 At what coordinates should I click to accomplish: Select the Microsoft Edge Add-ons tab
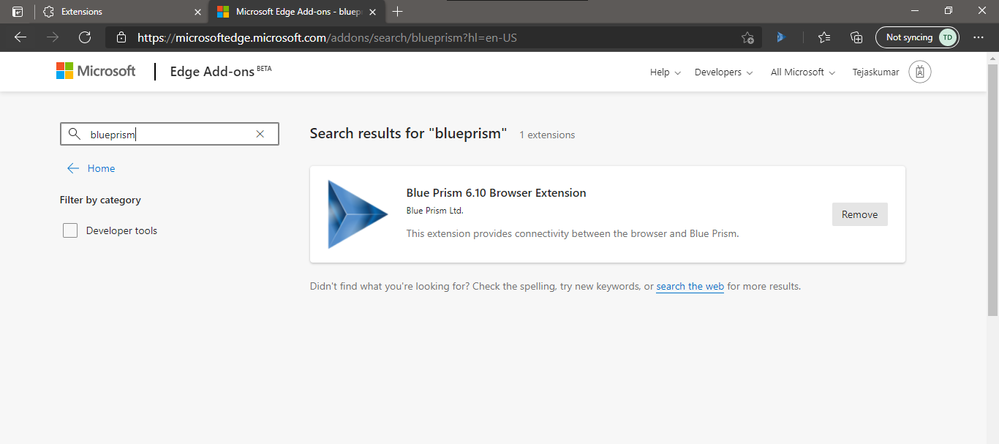point(298,11)
